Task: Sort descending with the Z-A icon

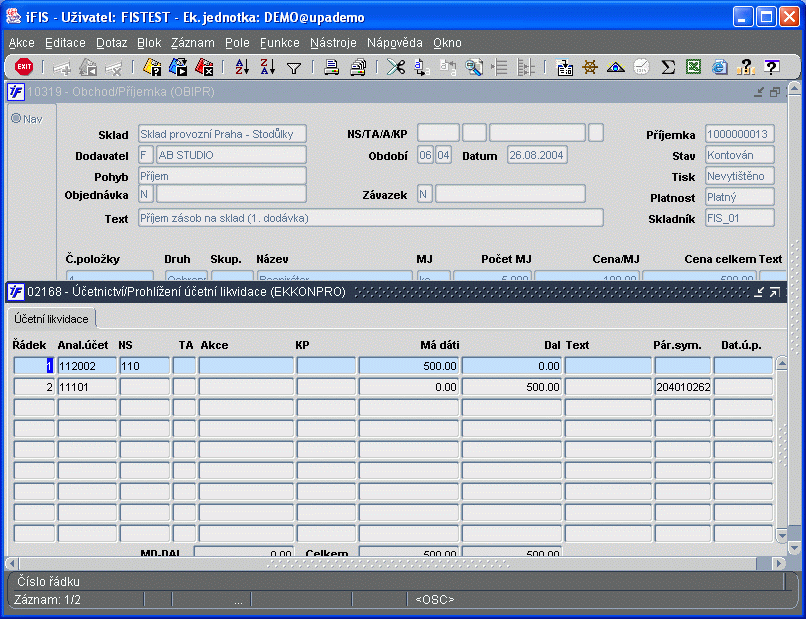Action: tap(268, 67)
